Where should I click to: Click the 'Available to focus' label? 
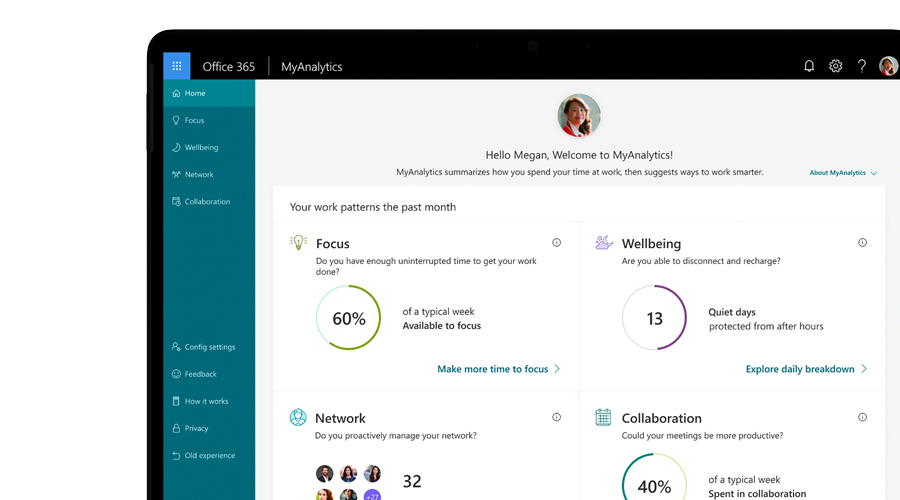441,325
